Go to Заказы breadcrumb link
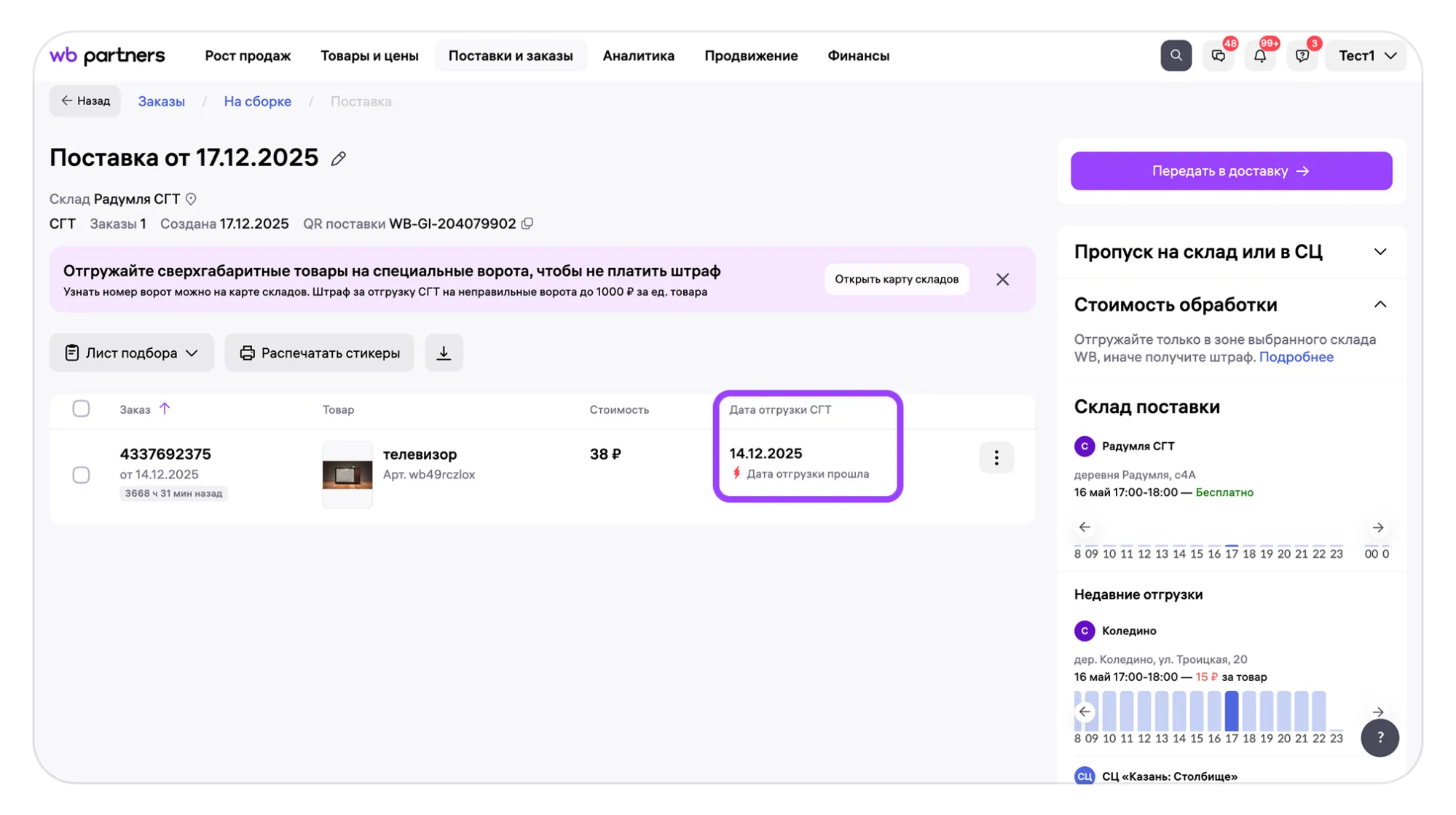Viewport: 1456px width, 815px height. coord(161,101)
